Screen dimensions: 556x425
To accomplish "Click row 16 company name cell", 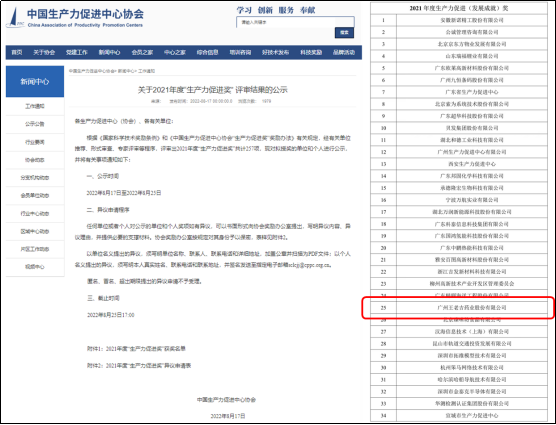I will pyautogui.click(x=472, y=200).
